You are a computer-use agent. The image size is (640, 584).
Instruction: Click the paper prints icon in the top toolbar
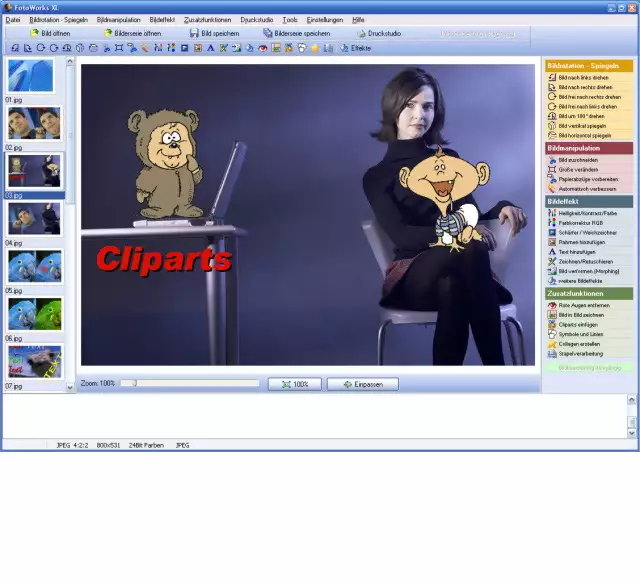(x=132, y=48)
